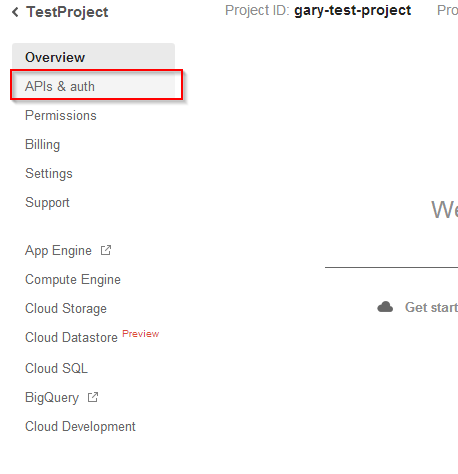Click the Get started text
The width and height of the screenshot is (458, 474).
431,307
